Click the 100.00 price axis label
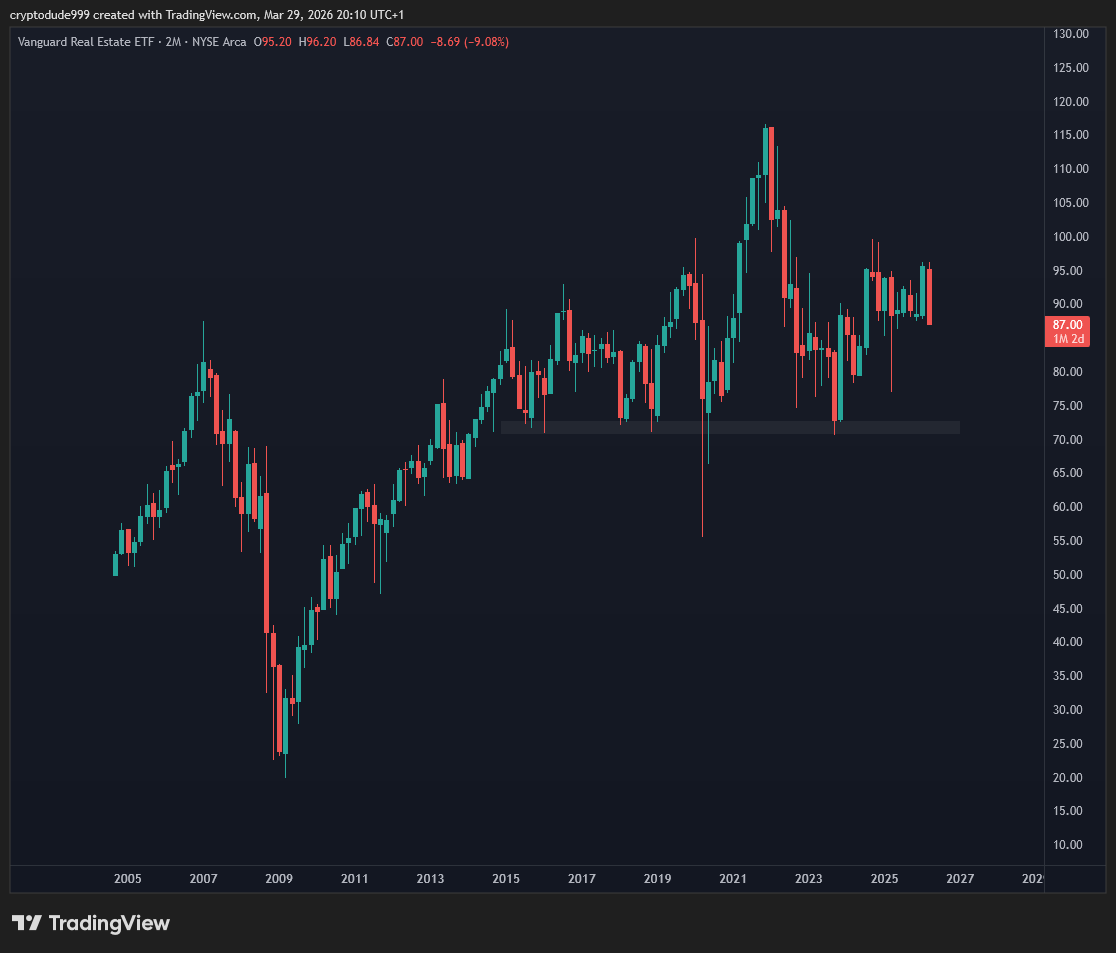Image resolution: width=1116 pixels, height=953 pixels. pos(1070,236)
